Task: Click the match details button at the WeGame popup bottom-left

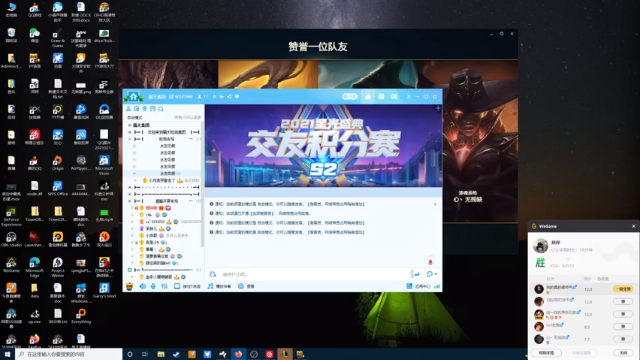Action: coord(546,353)
